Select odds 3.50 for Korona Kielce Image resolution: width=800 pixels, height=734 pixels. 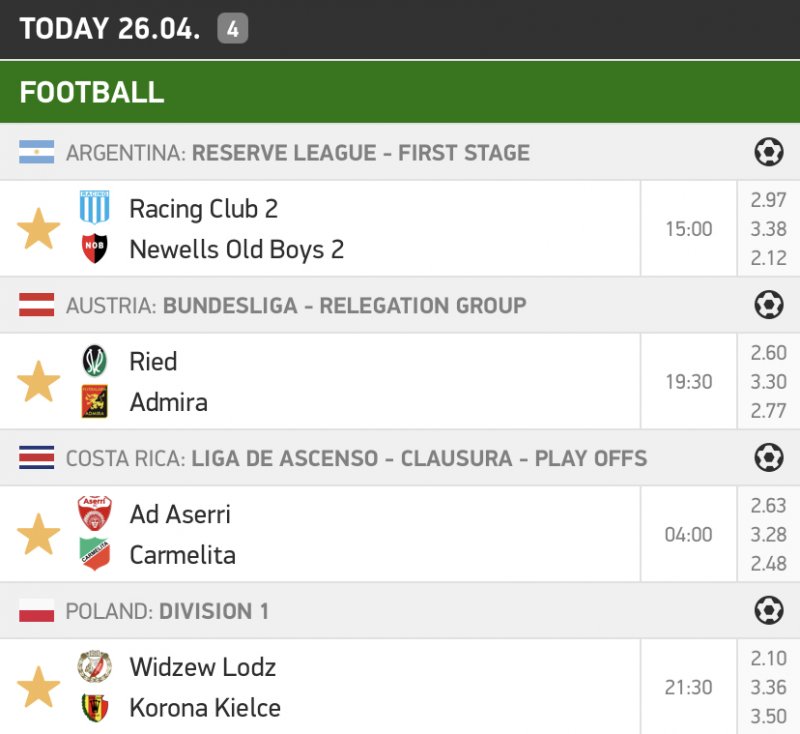pos(768,716)
